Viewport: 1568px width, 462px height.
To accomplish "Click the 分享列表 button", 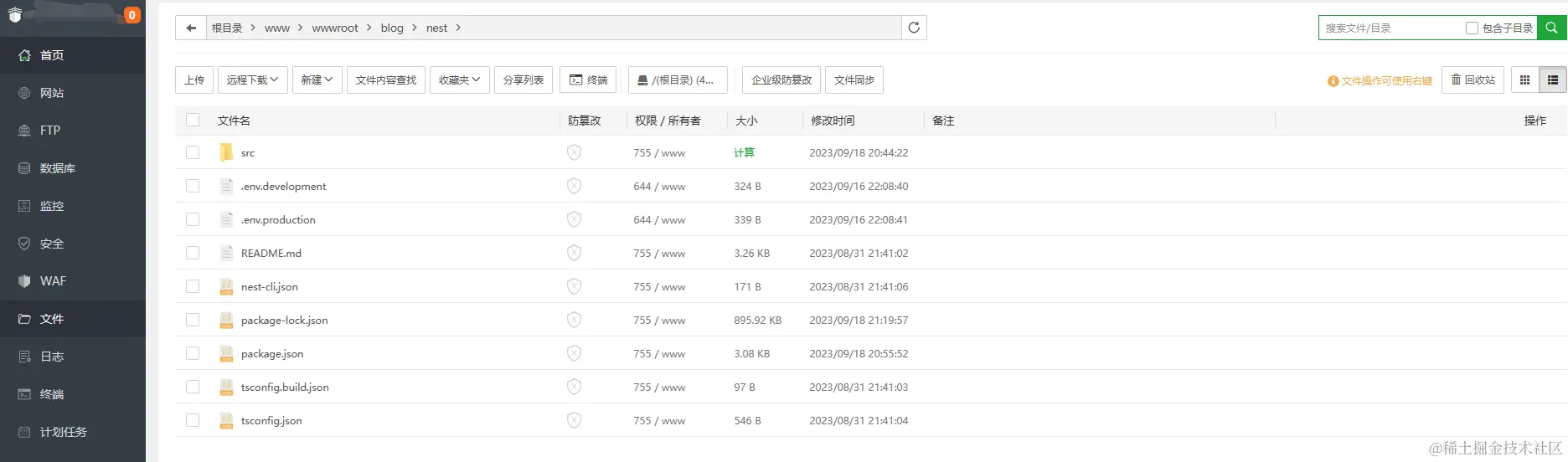I will [x=524, y=80].
